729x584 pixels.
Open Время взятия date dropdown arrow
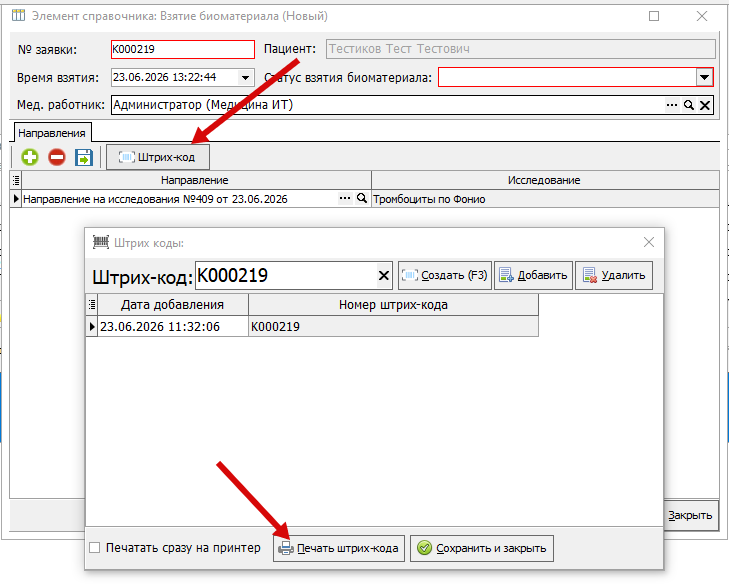[x=245, y=77]
